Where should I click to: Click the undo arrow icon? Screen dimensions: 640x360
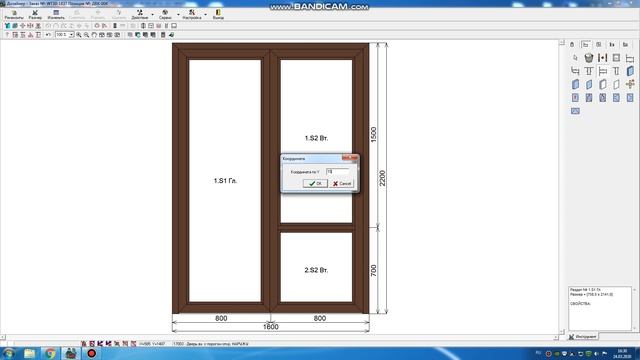tap(48, 35)
